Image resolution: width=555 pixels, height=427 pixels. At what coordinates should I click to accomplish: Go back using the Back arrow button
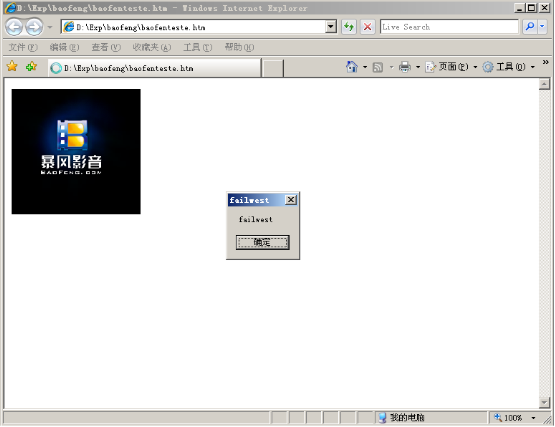(x=14, y=27)
